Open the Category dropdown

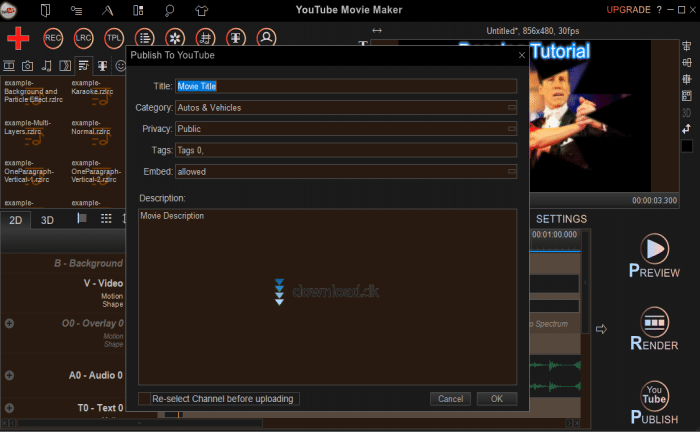[511, 107]
